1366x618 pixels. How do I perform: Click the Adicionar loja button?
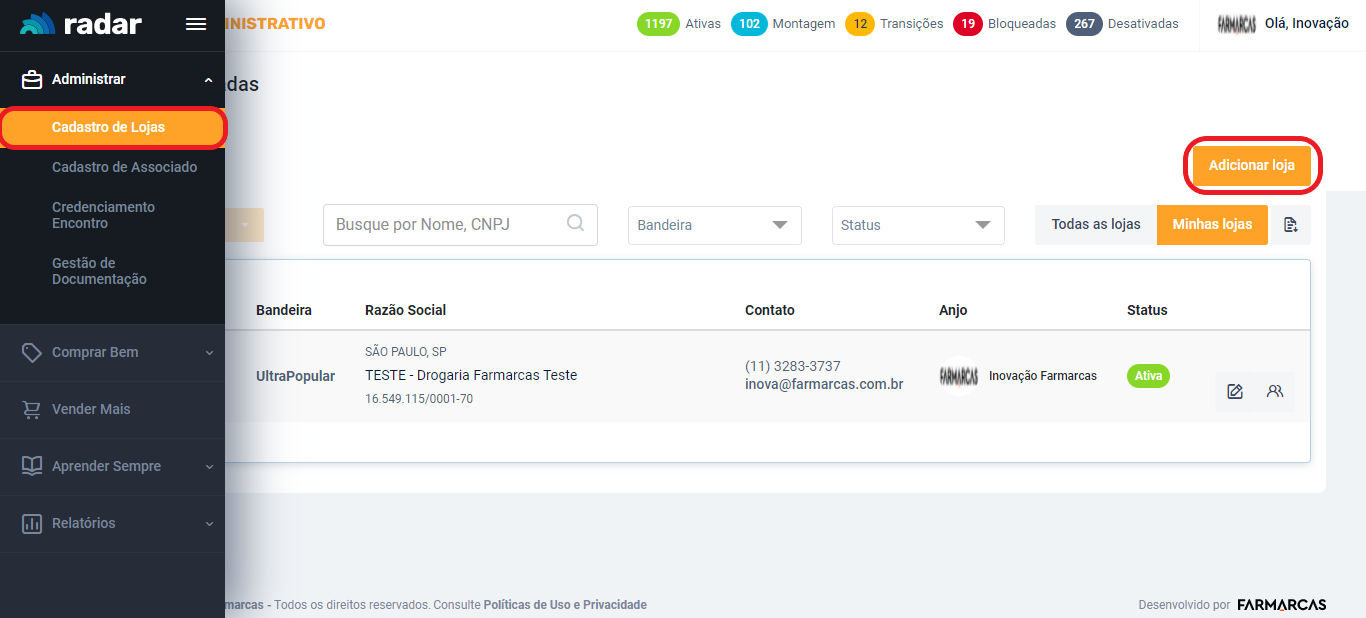[x=1251, y=165]
